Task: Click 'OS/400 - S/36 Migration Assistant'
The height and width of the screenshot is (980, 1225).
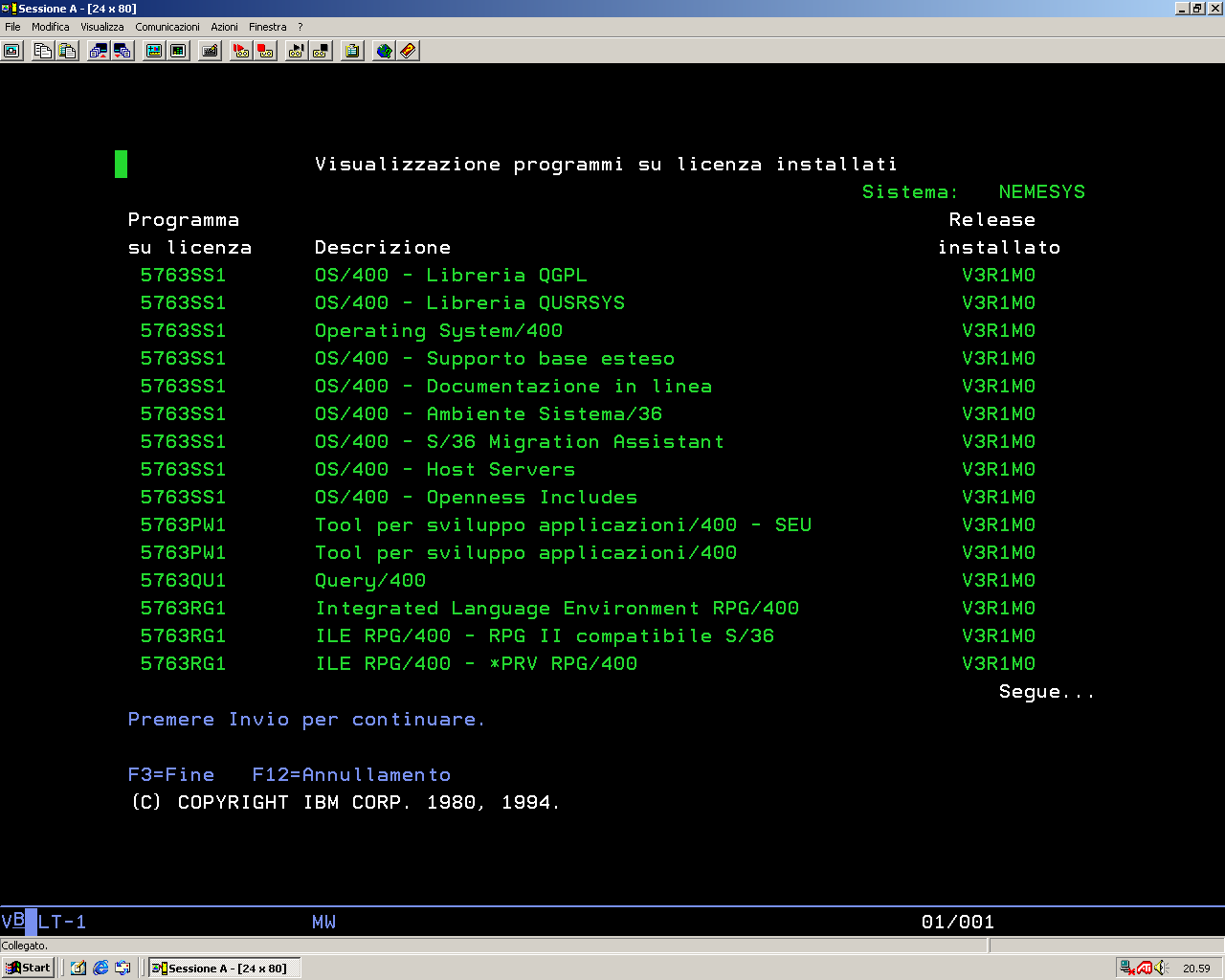Action: coord(520,441)
